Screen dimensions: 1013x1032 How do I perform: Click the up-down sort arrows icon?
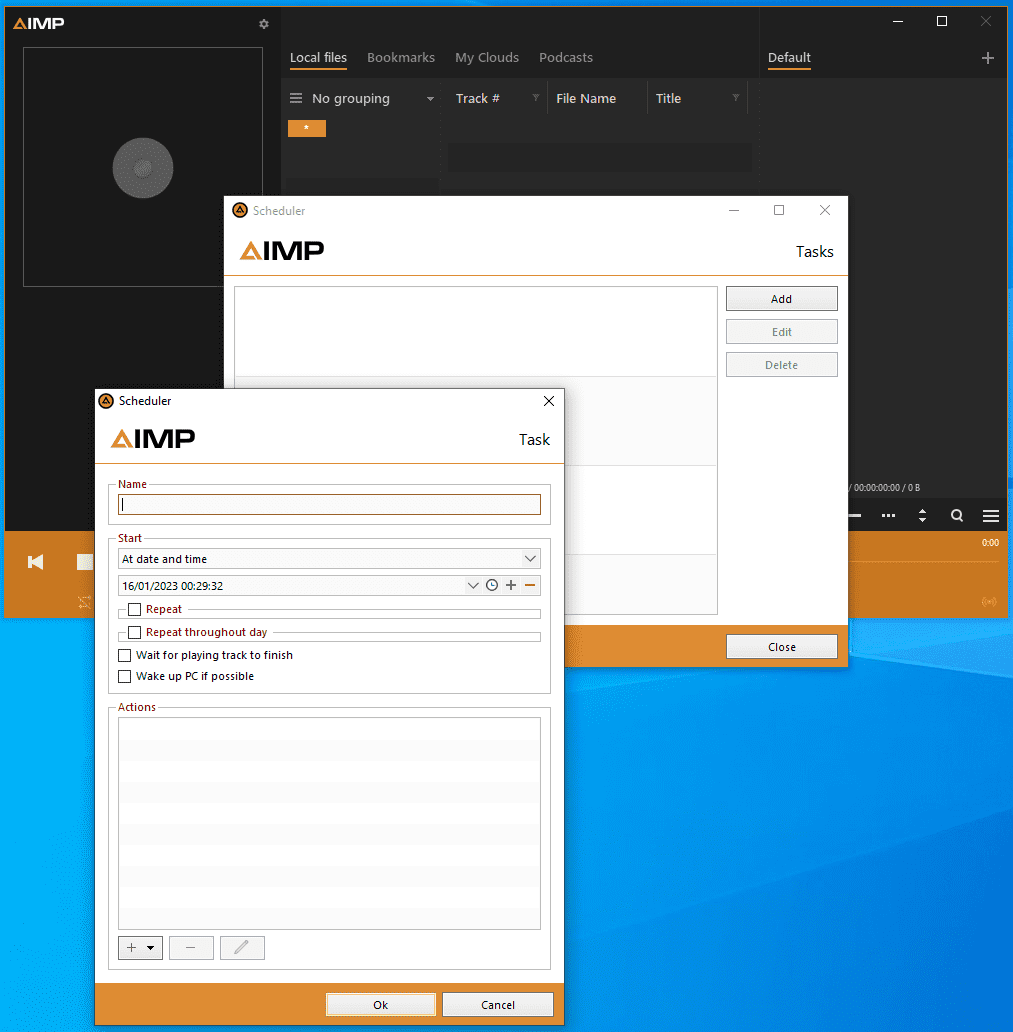click(x=922, y=515)
